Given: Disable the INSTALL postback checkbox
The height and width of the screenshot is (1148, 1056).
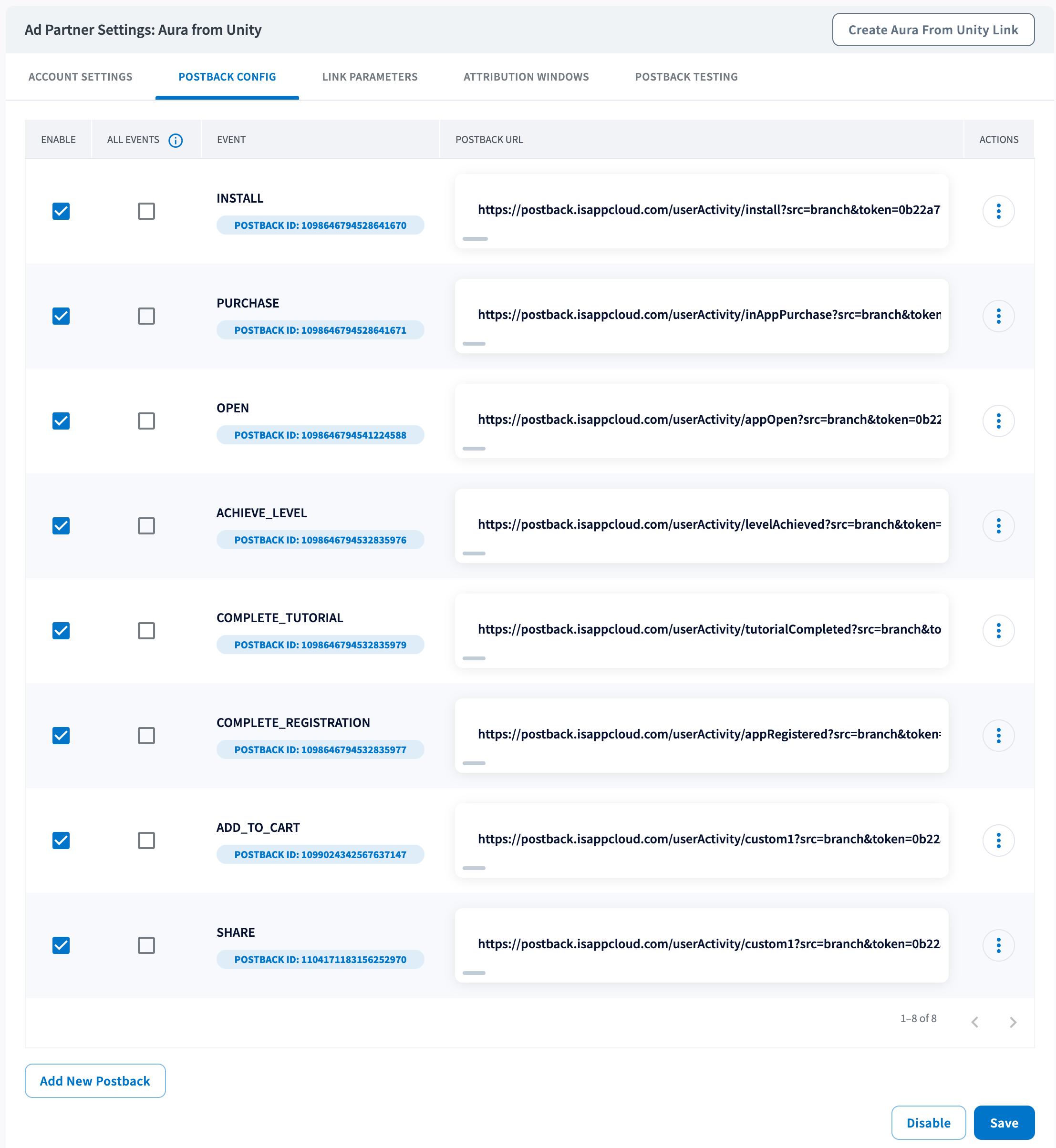Looking at the screenshot, I should (61, 211).
